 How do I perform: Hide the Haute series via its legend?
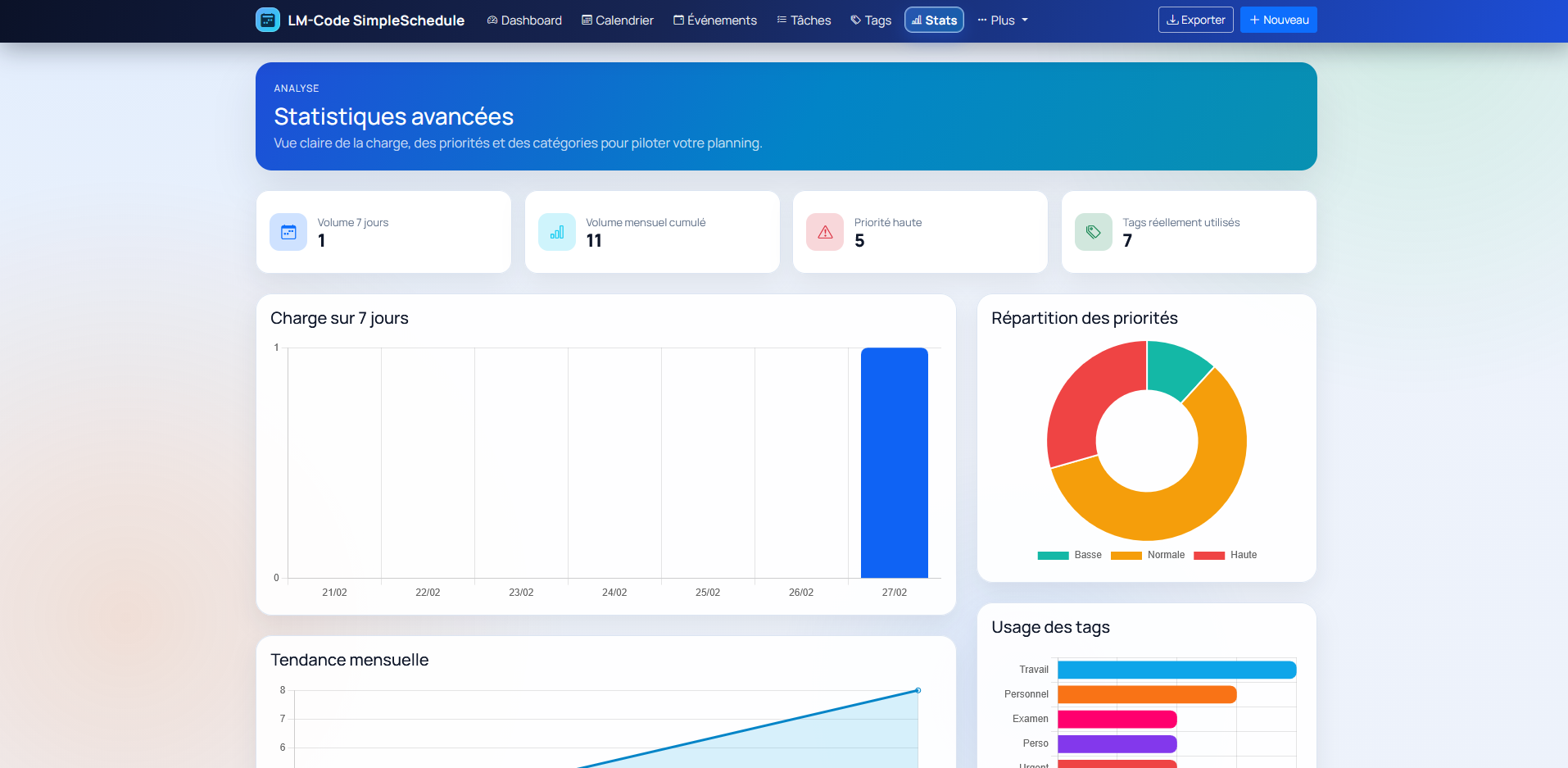point(1226,555)
